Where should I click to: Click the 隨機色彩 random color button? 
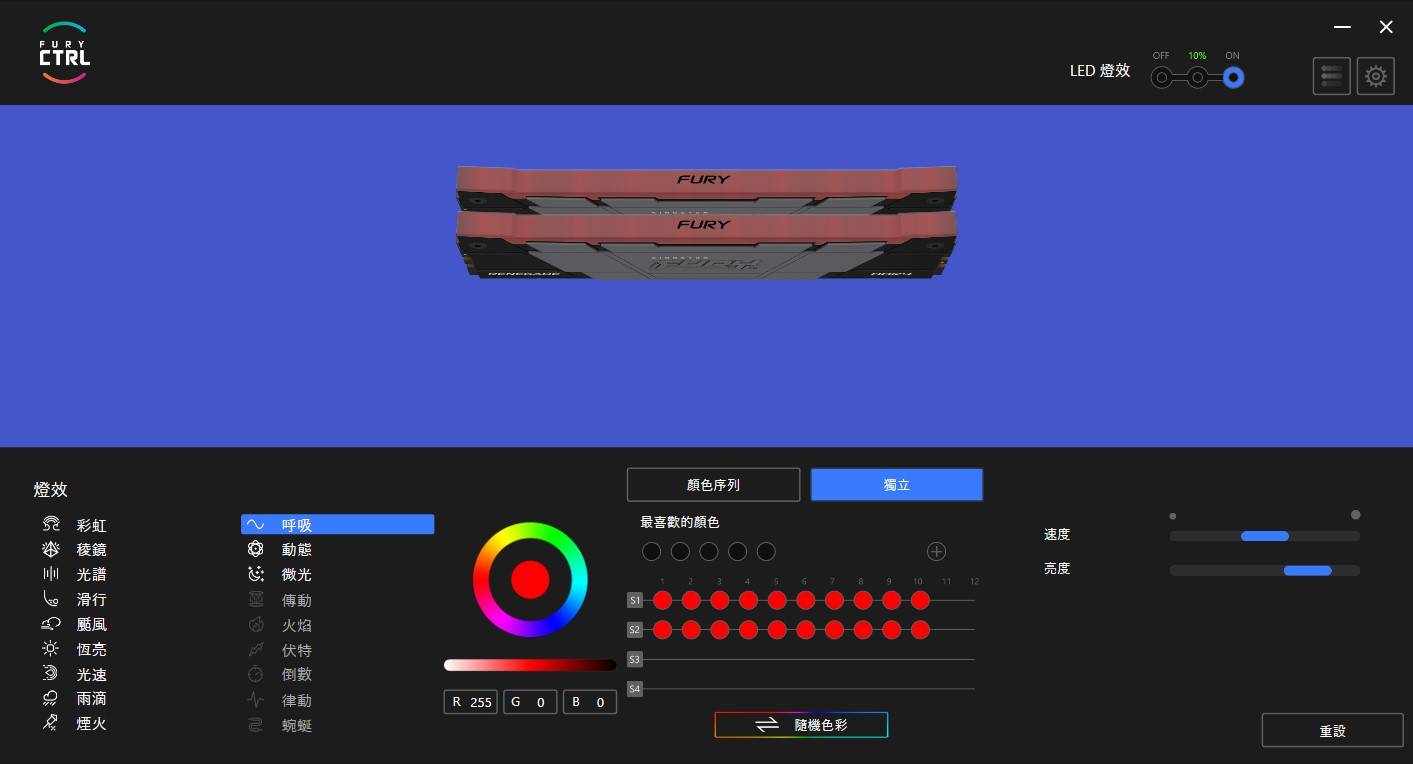click(x=801, y=725)
